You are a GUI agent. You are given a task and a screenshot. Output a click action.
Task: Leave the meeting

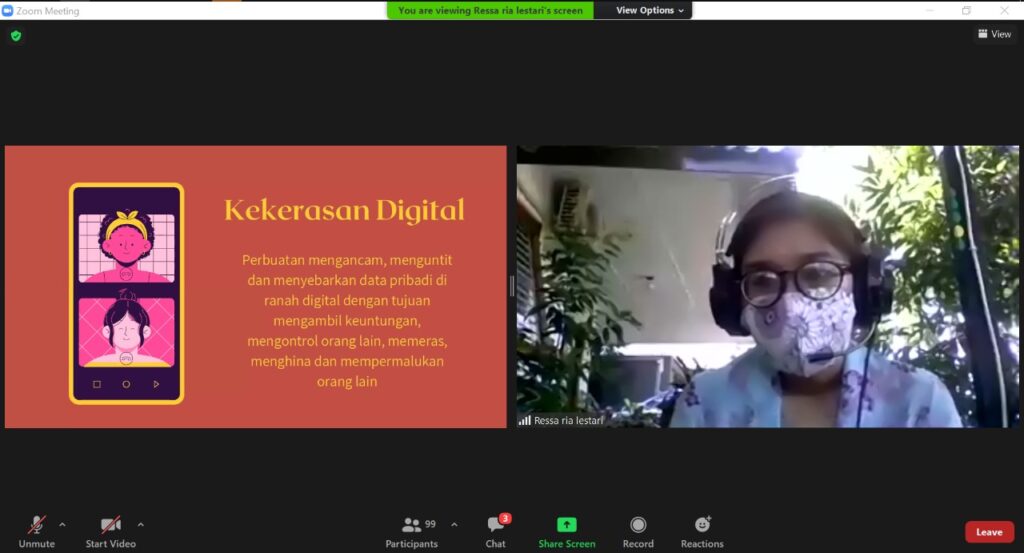[x=989, y=532]
